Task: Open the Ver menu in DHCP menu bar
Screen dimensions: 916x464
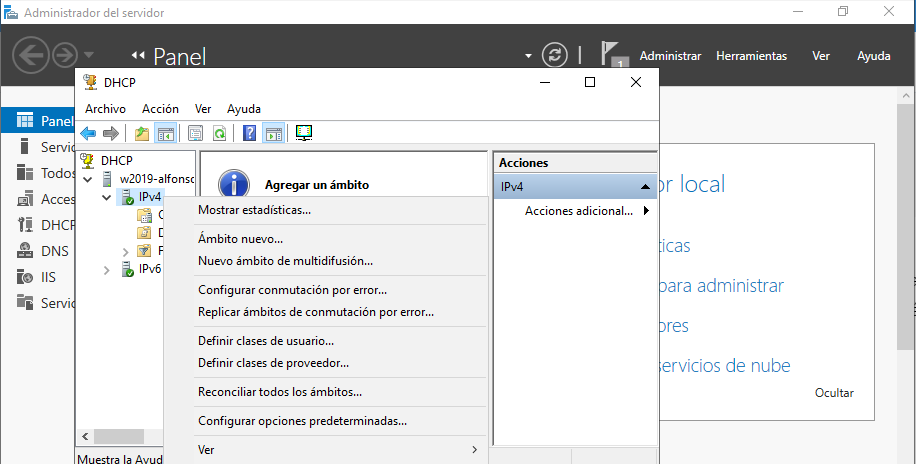Action: [x=203, y=109]
